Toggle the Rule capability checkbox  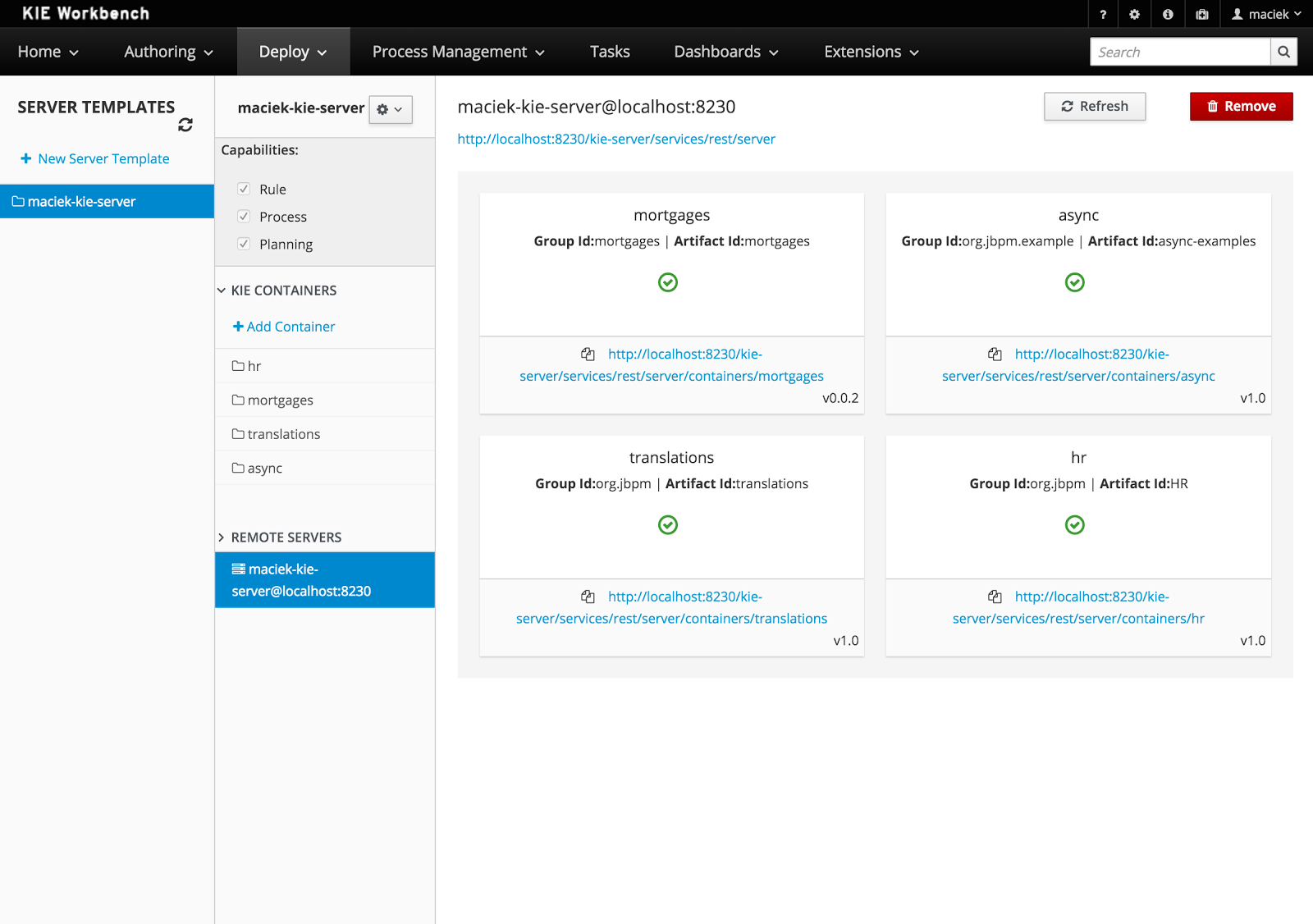click(x=244, y=189)
